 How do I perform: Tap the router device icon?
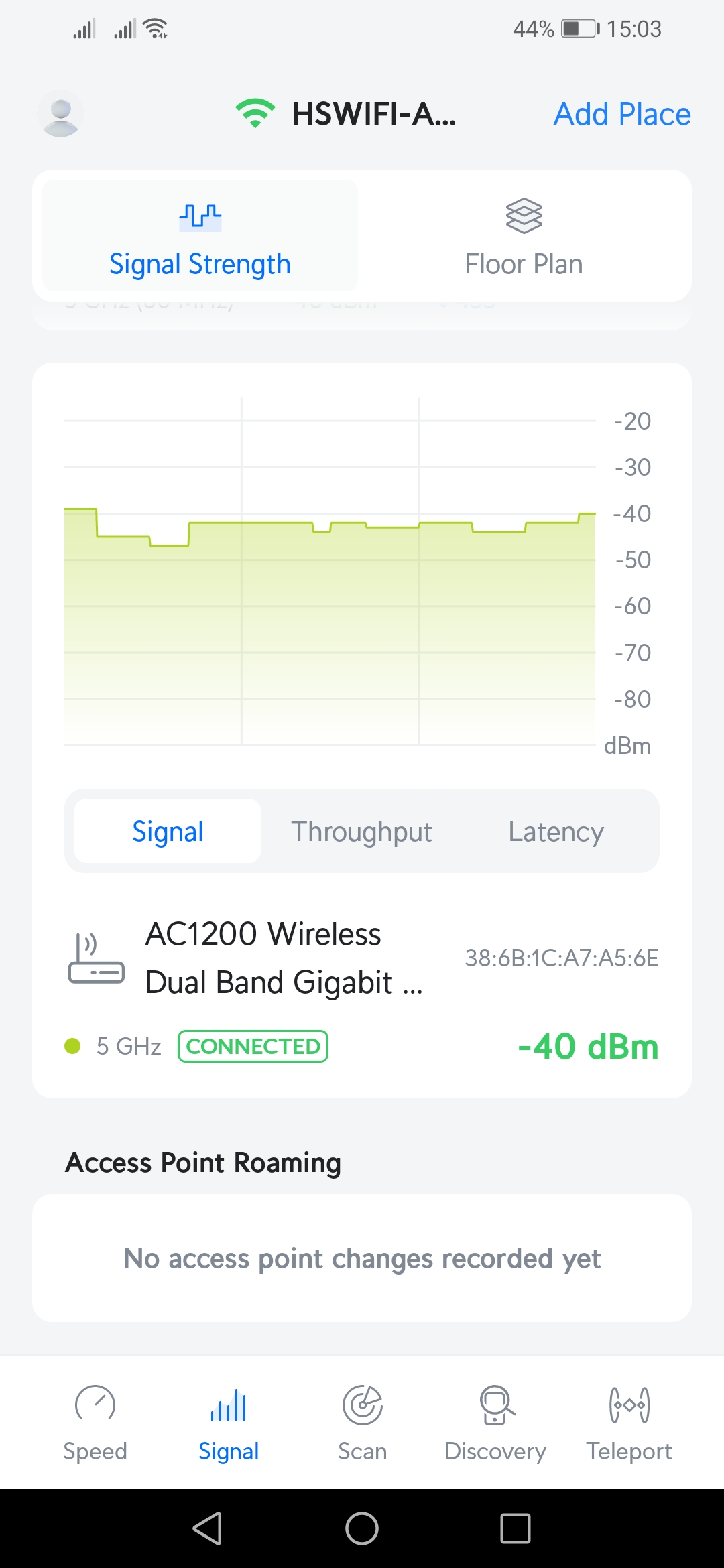(97, 959)
